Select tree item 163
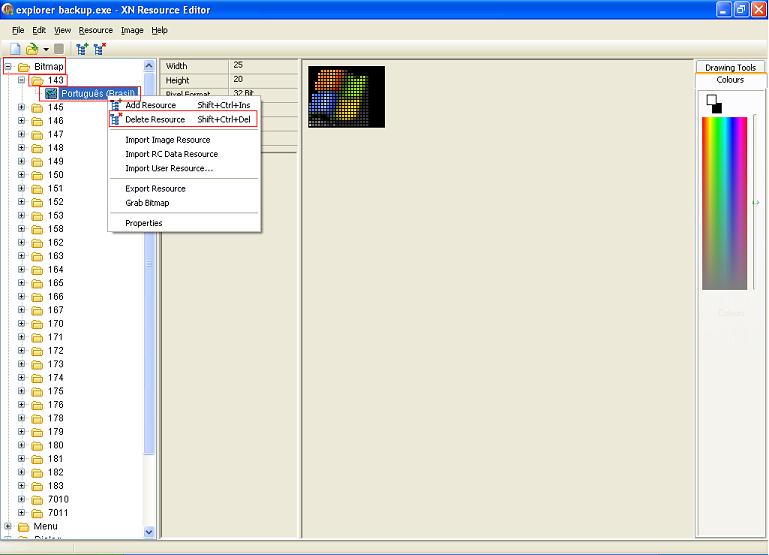The width and height of the screenshot is (769, 555). click(x=55, y=256)
